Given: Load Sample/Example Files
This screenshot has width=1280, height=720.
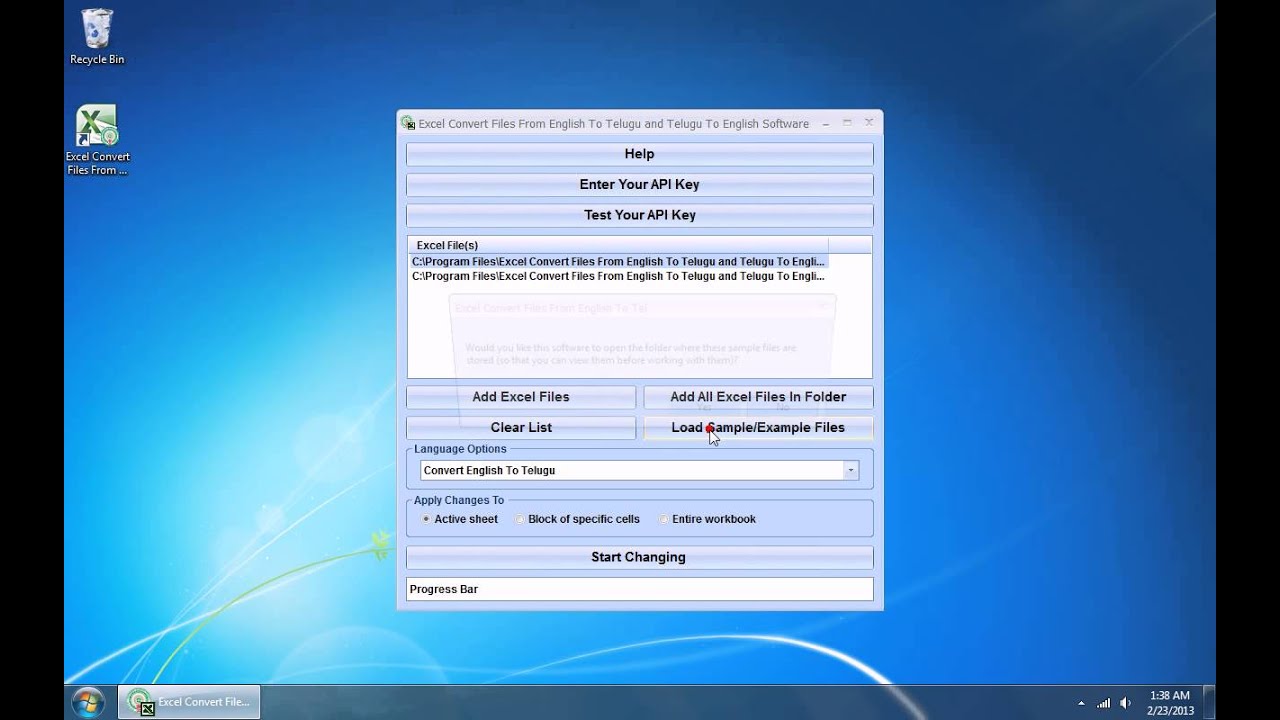Looking at the screenshot, I should click(758, 427).
